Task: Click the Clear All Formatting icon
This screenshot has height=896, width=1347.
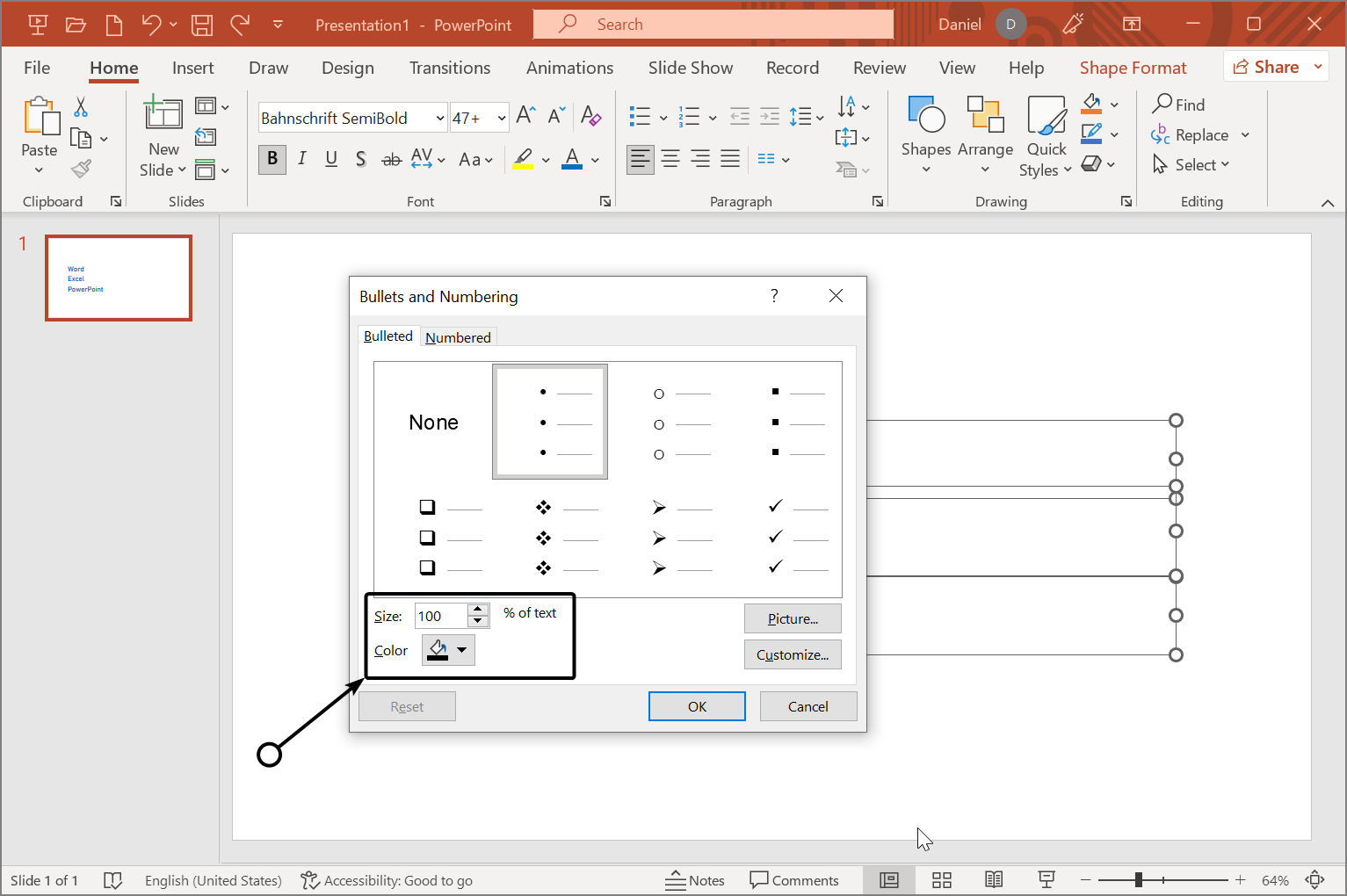Action: tap(591, 117)
